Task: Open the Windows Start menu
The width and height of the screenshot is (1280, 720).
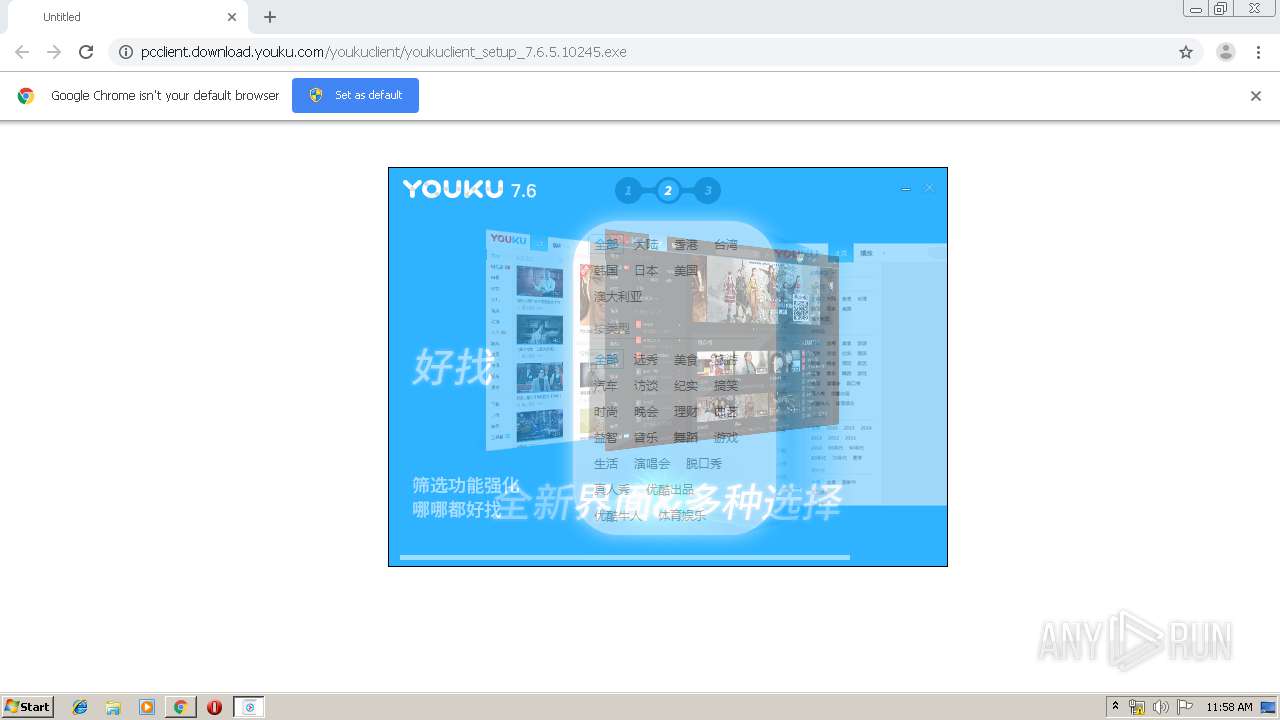Action: point(28,707)
